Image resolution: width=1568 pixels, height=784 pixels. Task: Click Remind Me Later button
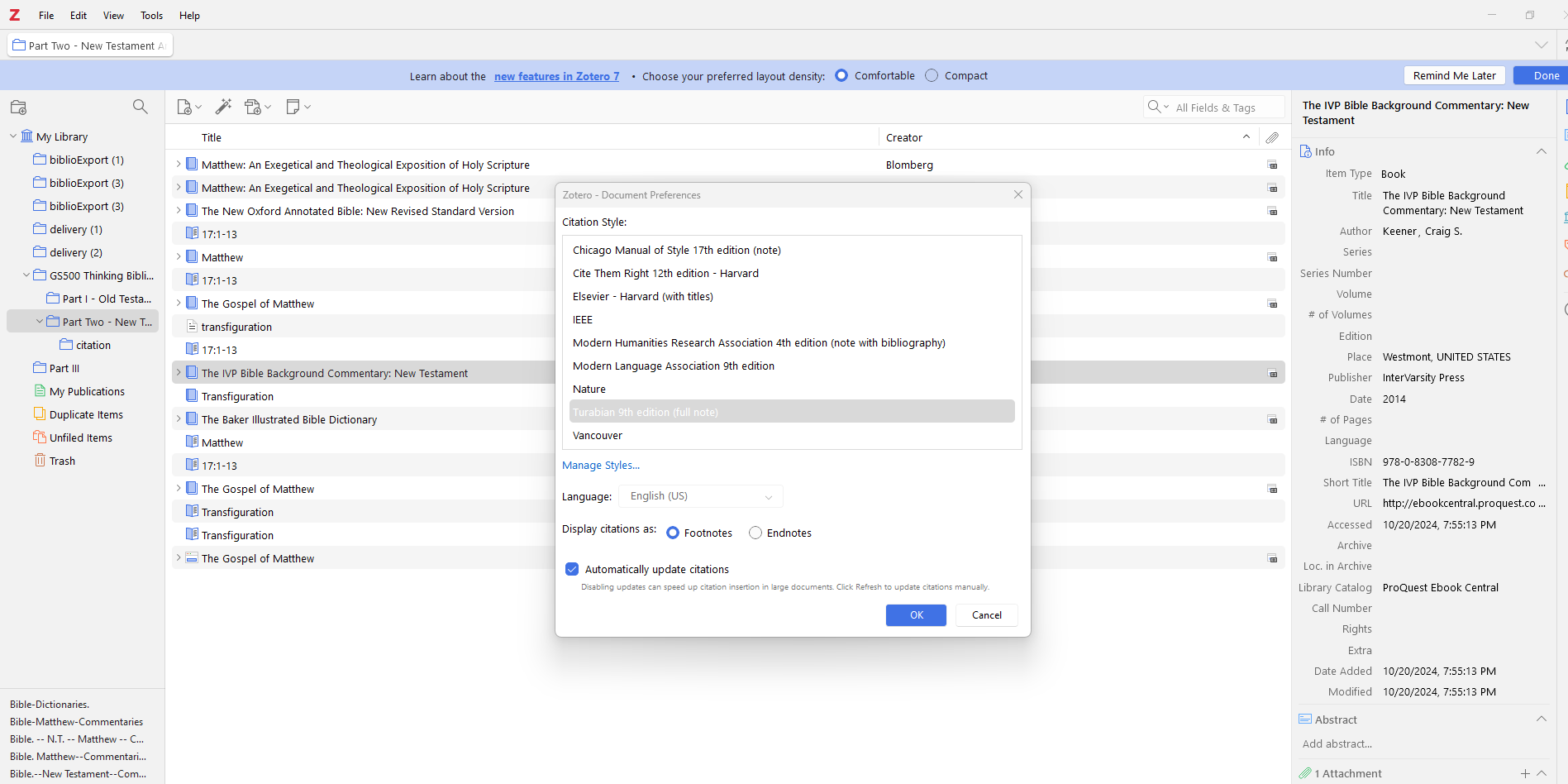1455,75
